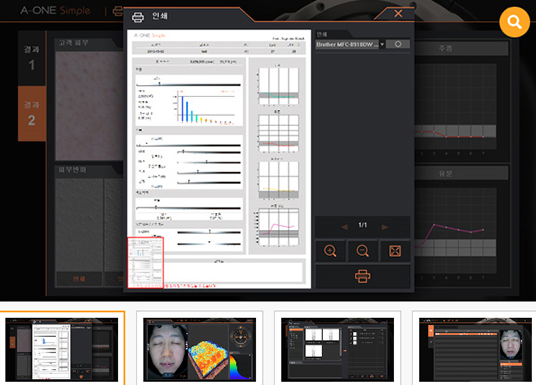The height and width of the screenshot is (385, 536).
Task: Go to previous page in print preview
Action: click(x=345, y=227)
